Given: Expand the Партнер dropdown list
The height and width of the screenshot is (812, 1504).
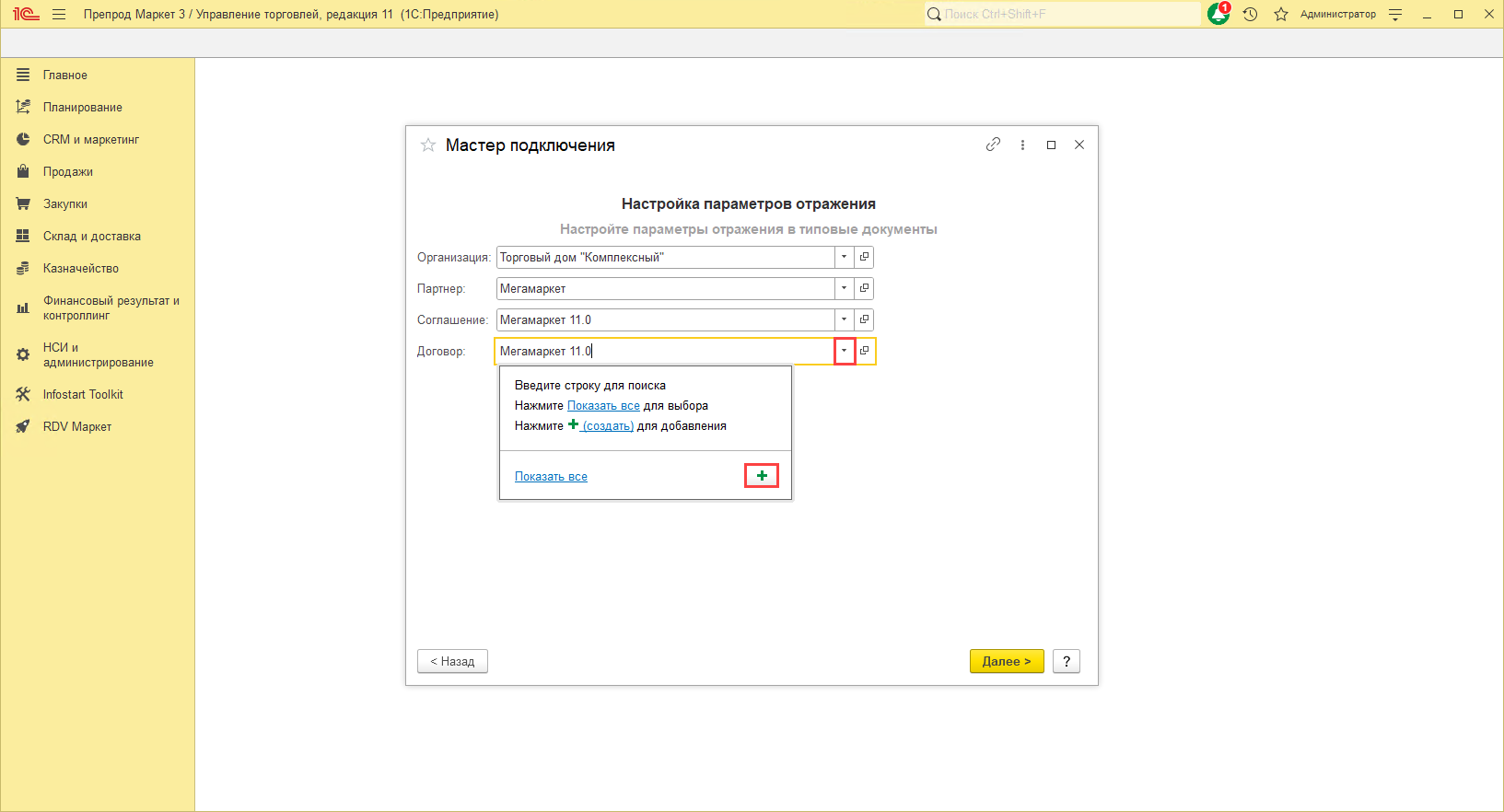Looking at the screenshot, I should tap(844, 288).
